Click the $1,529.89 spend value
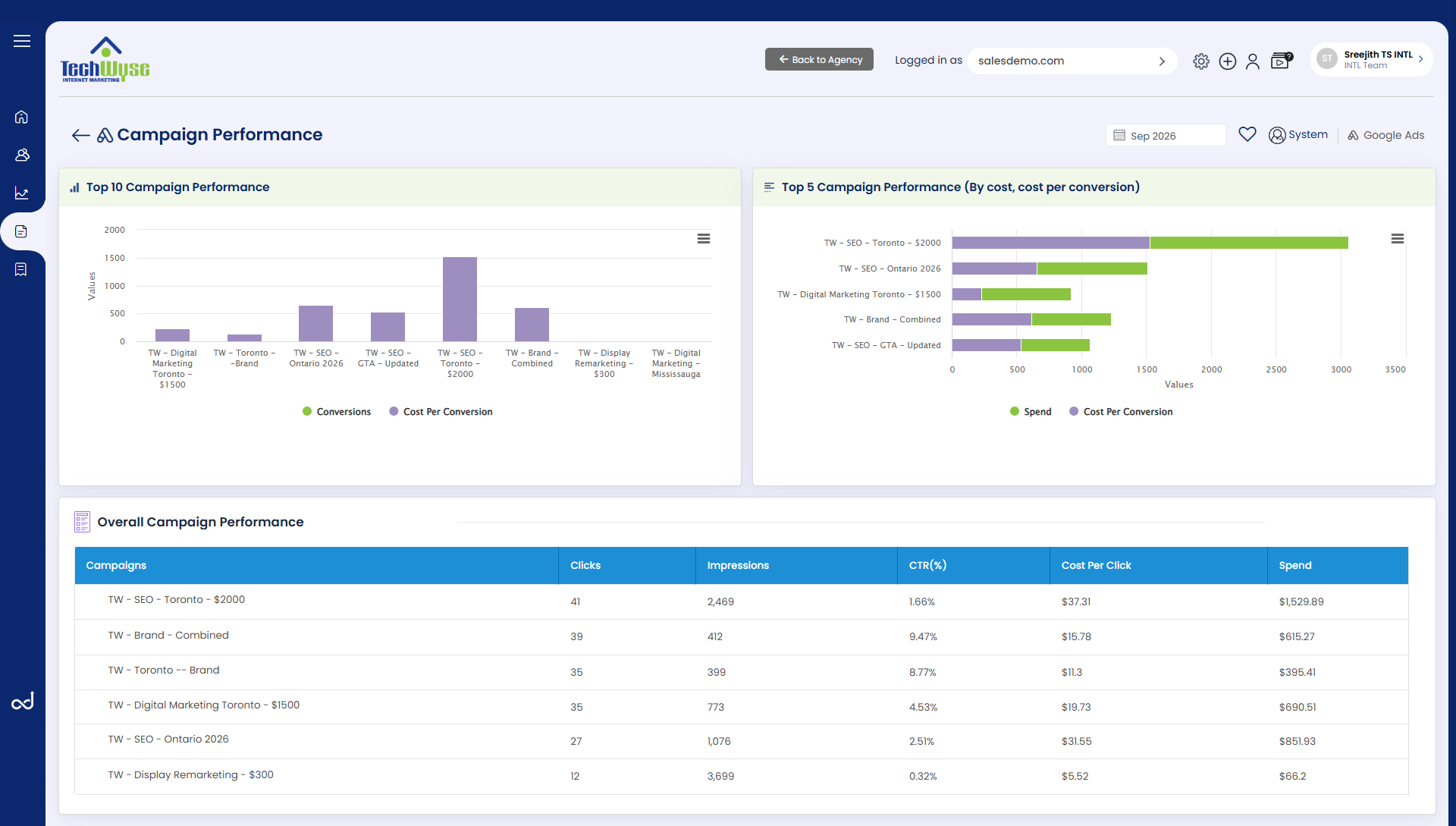The width and height of the screenshot is (1456, 826). tap(1301, 601)
